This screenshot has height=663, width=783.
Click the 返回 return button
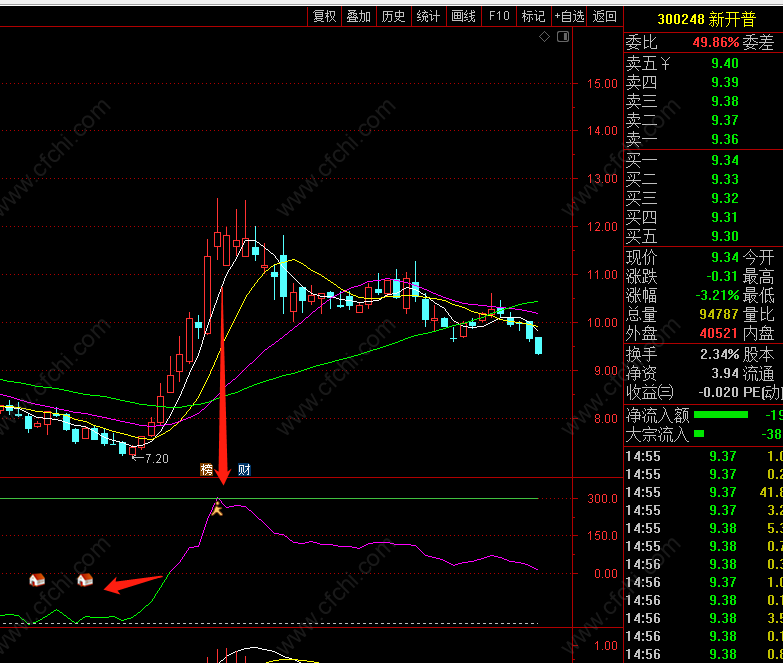[605, 16]
